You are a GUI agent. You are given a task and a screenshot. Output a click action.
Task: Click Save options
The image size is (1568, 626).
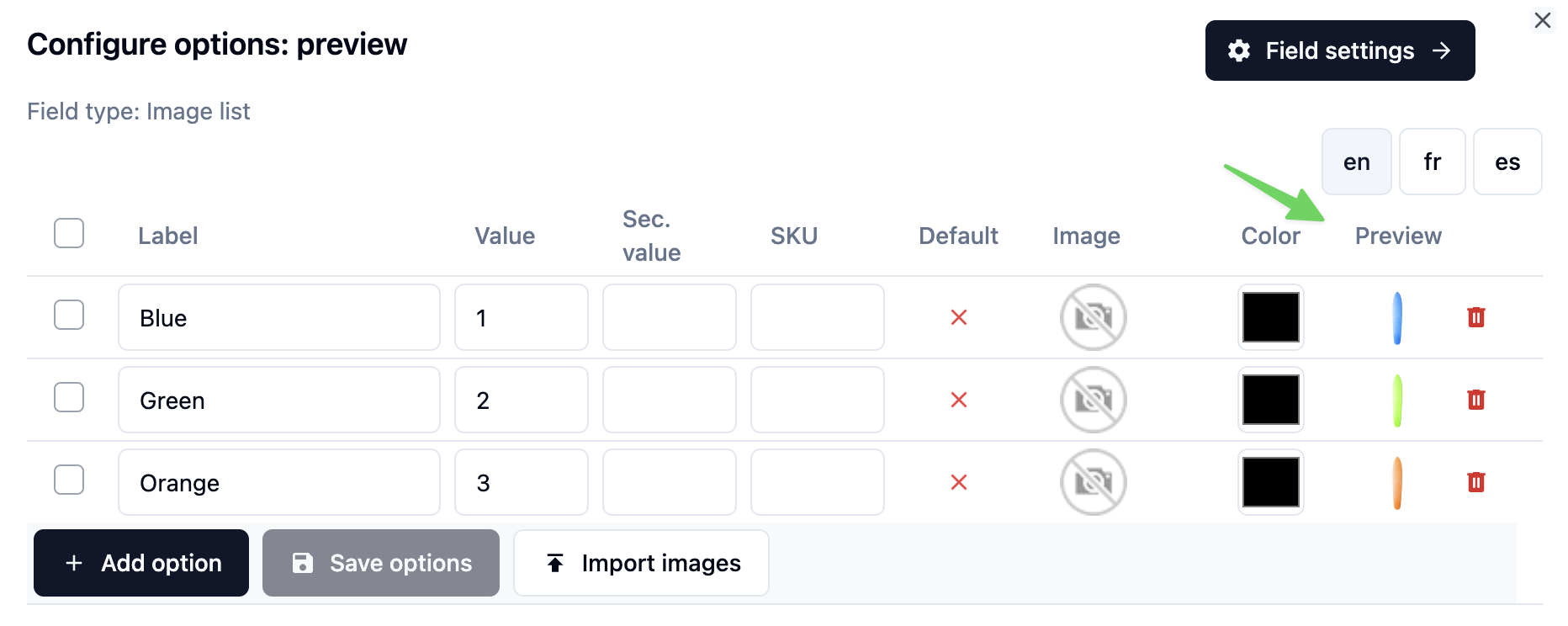click(x=380, y=562)
